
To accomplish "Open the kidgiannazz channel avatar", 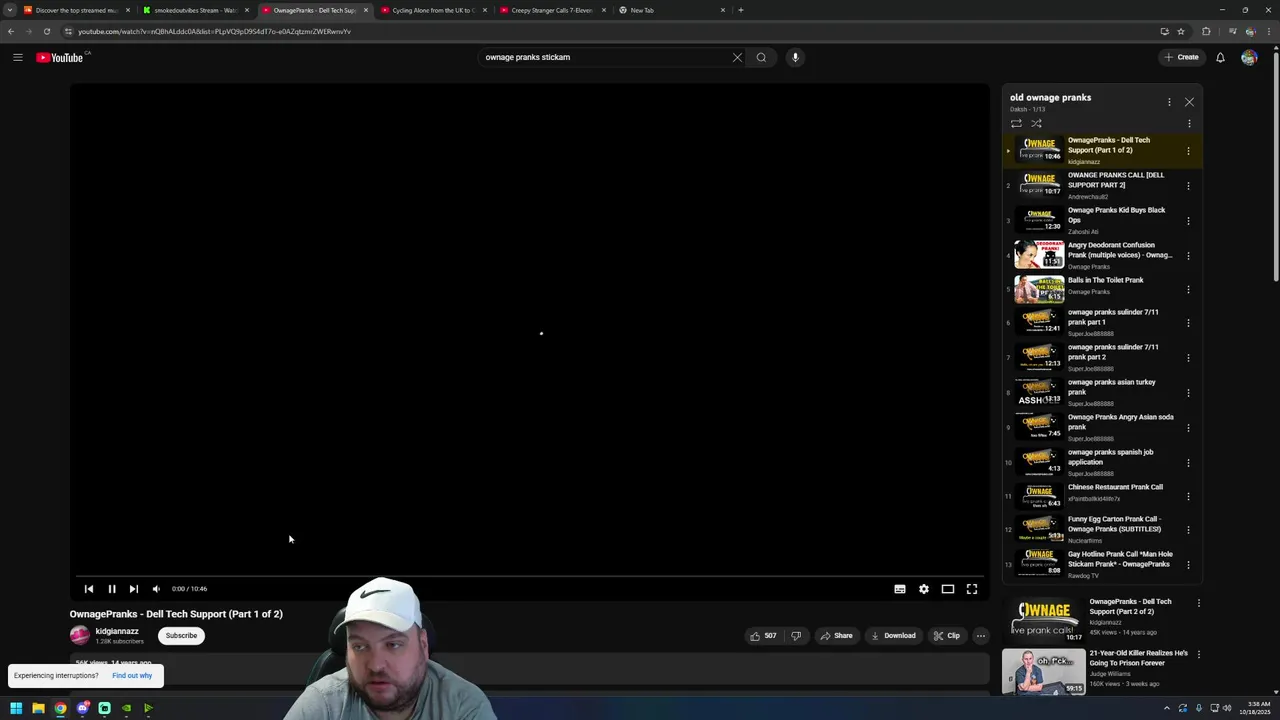I will tap(80, 635).
